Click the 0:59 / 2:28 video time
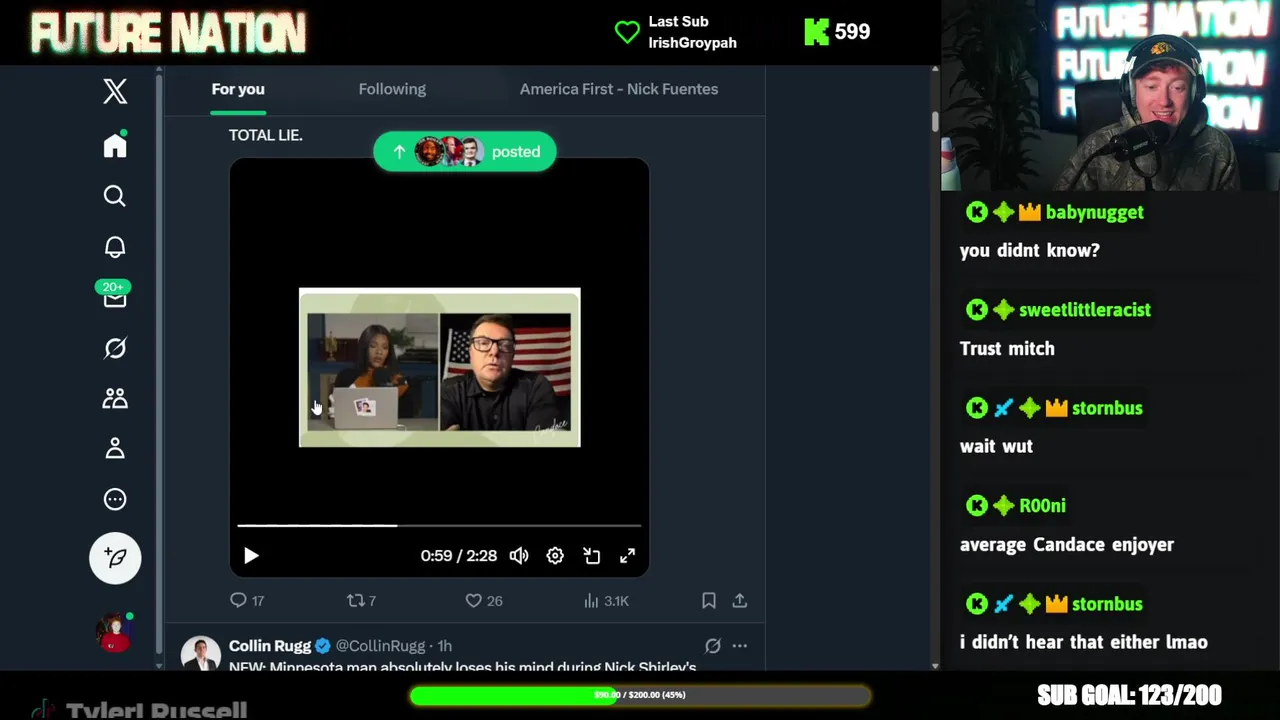 point(459,556)
